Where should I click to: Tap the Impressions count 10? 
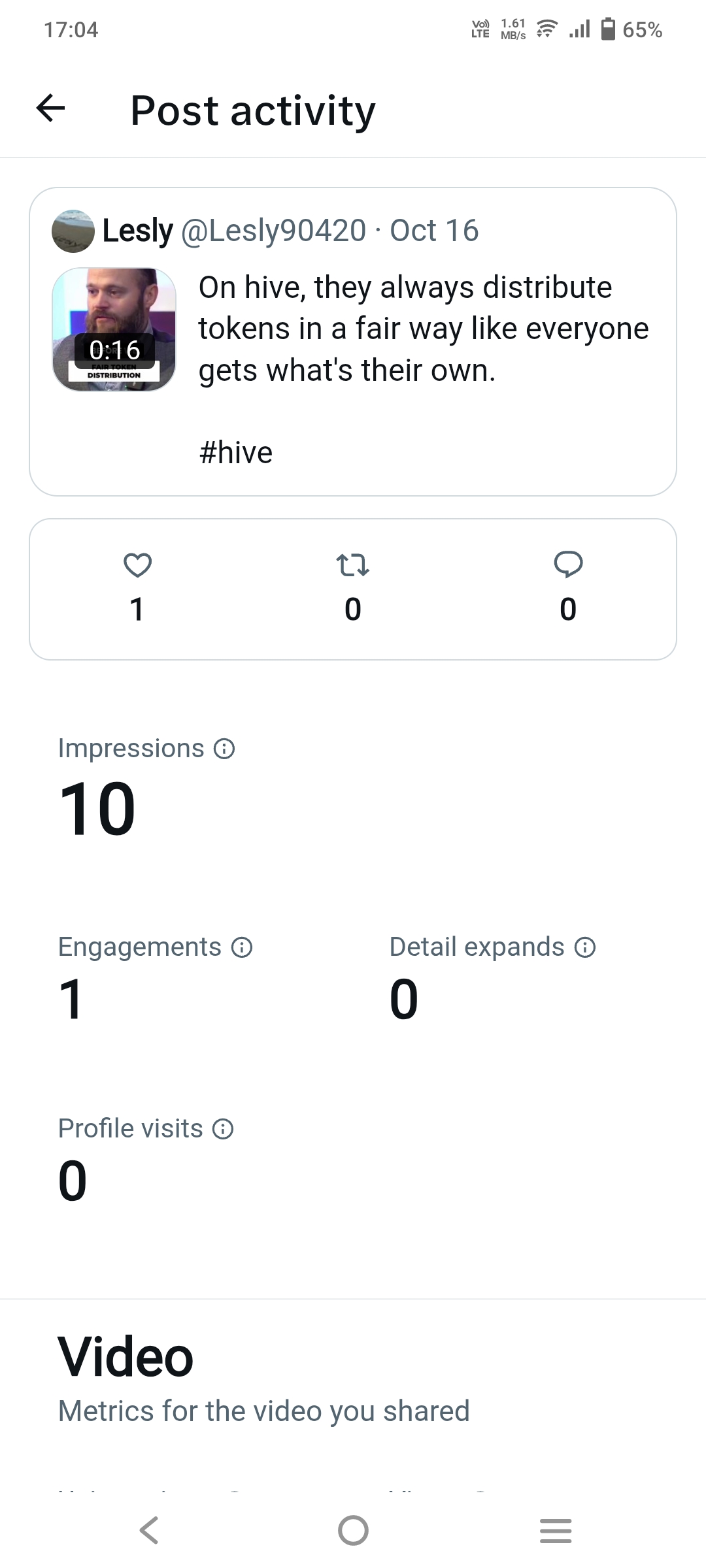pos(97,810)
